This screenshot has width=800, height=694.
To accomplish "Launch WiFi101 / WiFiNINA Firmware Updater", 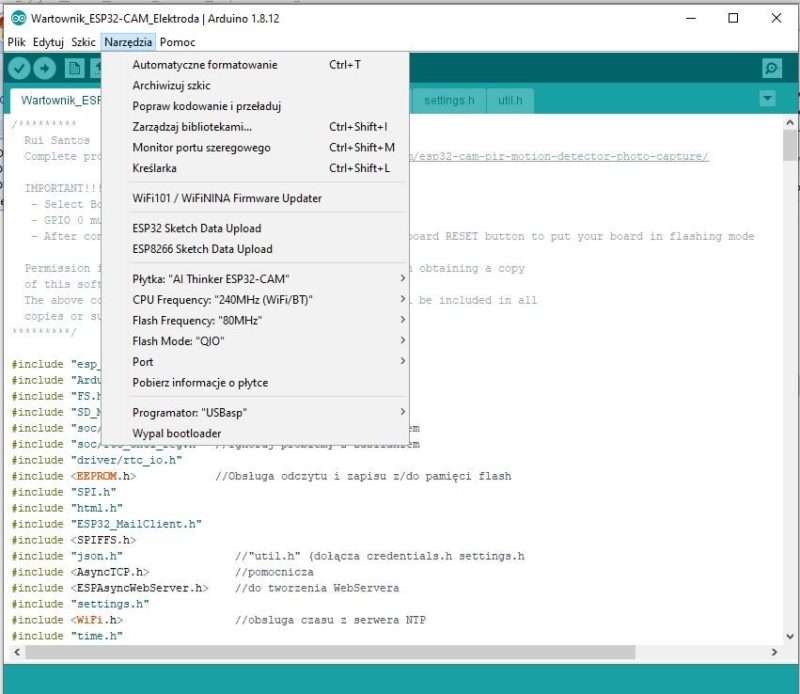I will pyautogui.click(x=255, y=198).
